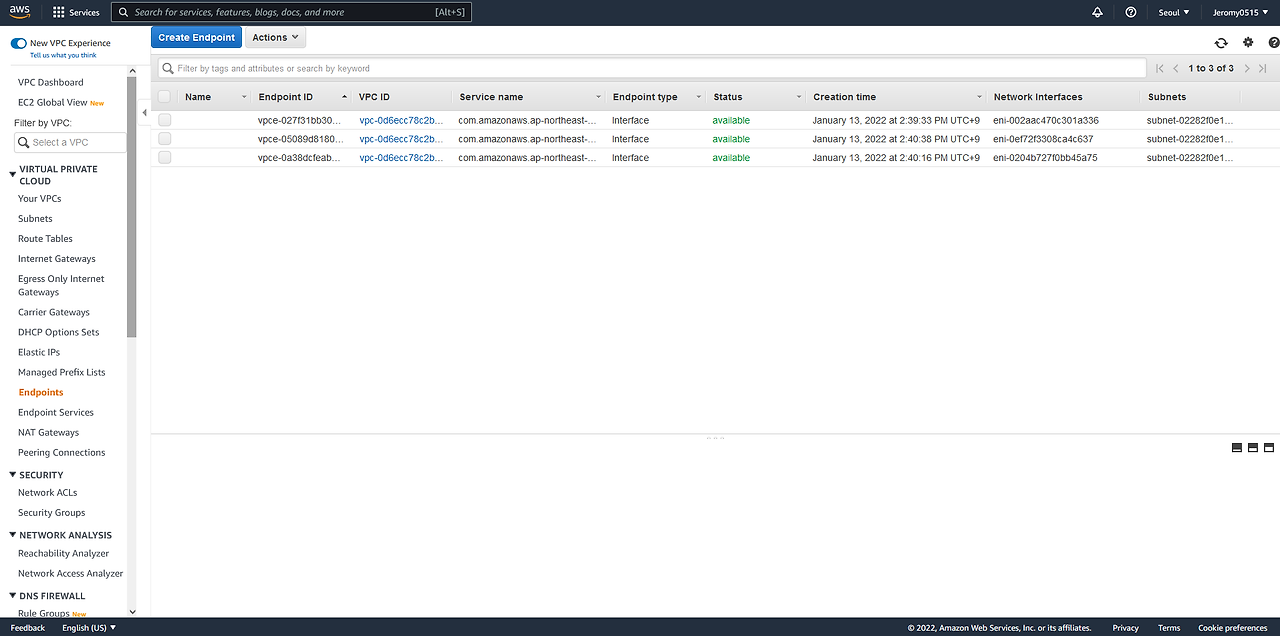Screen dimensions: 1280x636
Task: Open Endpoint Services in sidebar
Action: coord(56,413)
